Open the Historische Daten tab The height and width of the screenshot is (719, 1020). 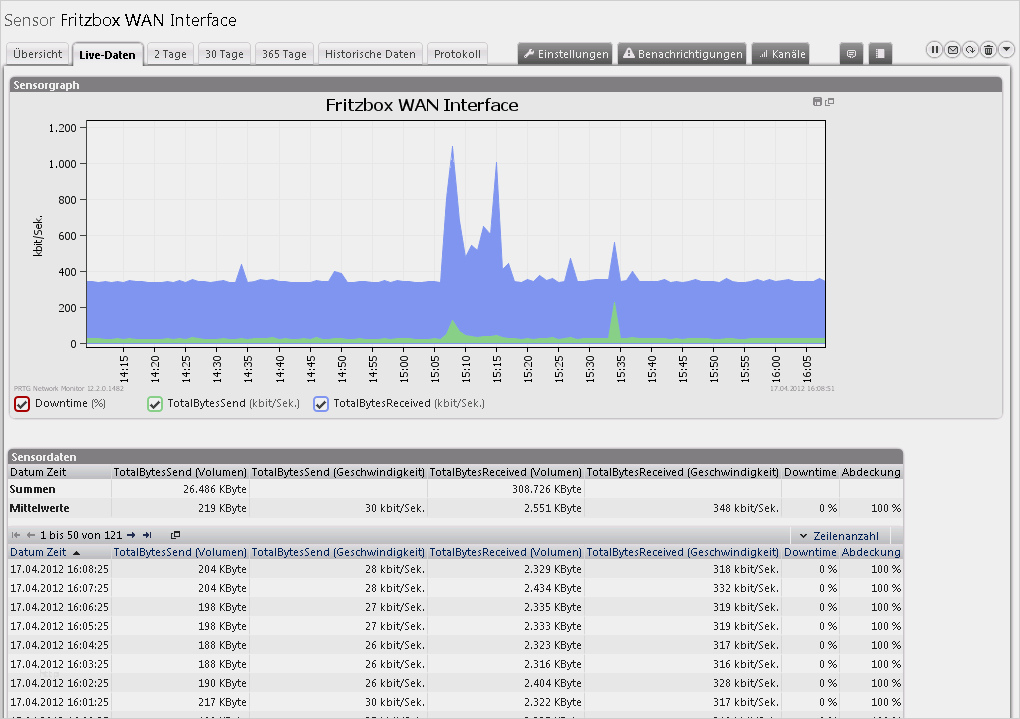[369, 54]
